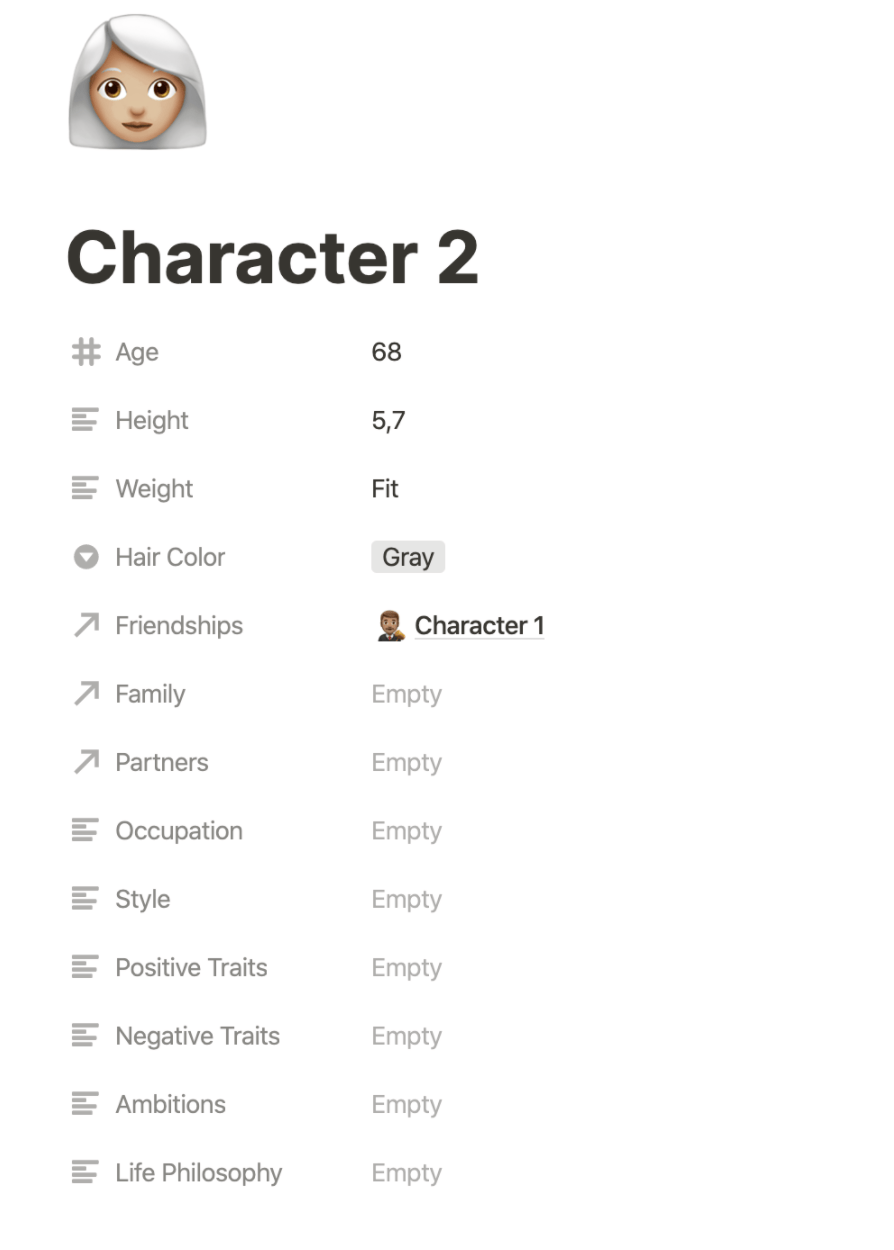The width and height of the screenshot is (894, 1250).
Task: Click the Age property label
Action: click(x=137, y=351)
